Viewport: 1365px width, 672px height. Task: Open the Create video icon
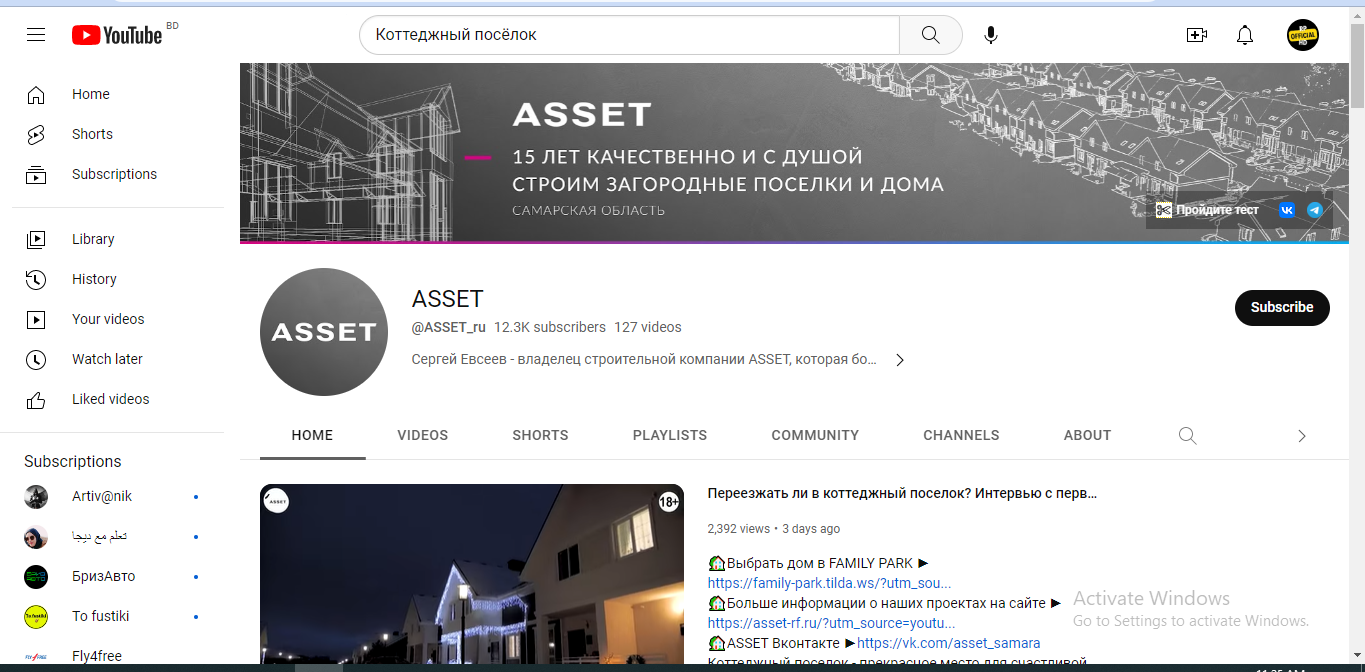click(x=1196, y=35)
